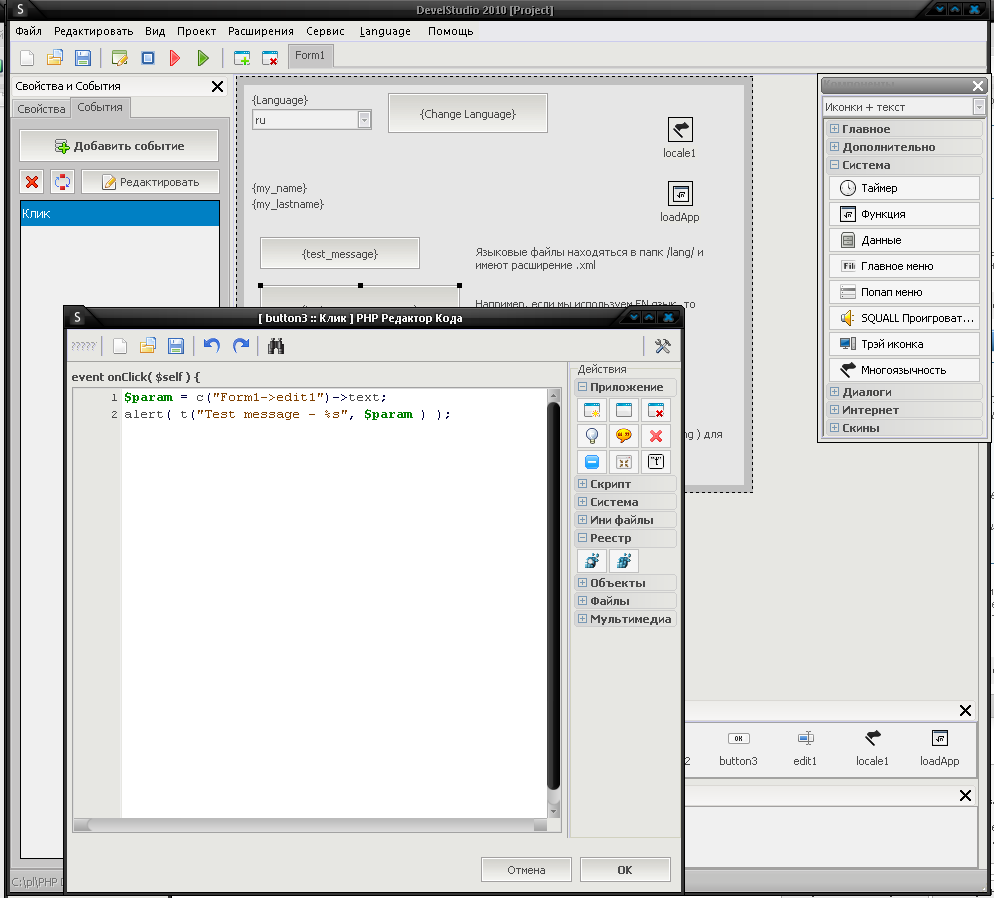The height and width of the screenshot is (898, 994).
Task: Click the red play triangle icon
Action: coord(175,58)
